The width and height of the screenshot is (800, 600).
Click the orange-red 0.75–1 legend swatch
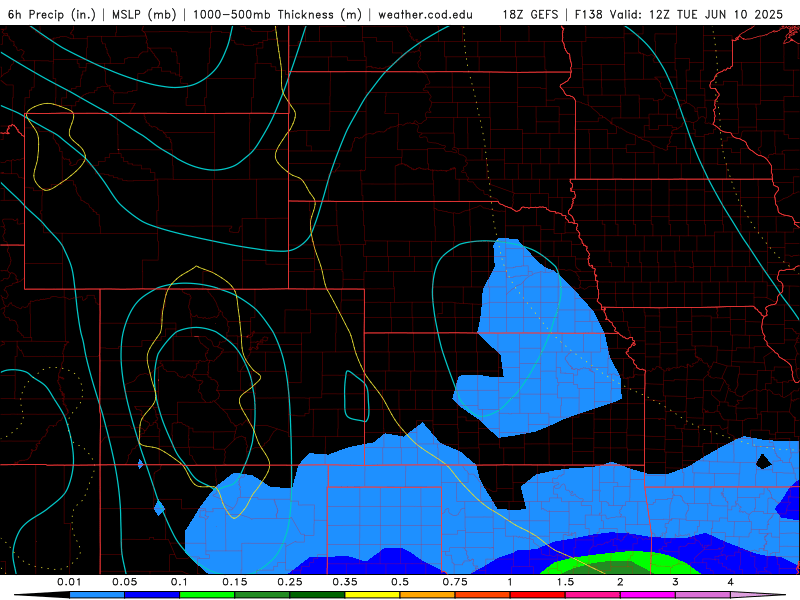pos(482,595)
